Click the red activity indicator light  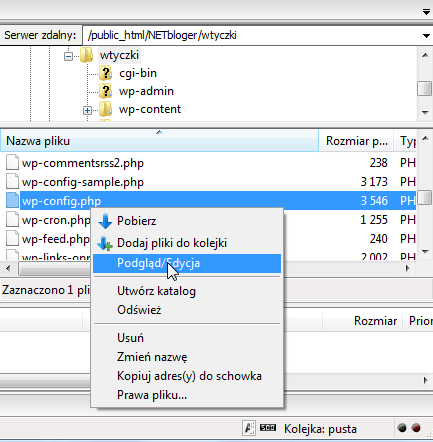[x=416, y=428]
